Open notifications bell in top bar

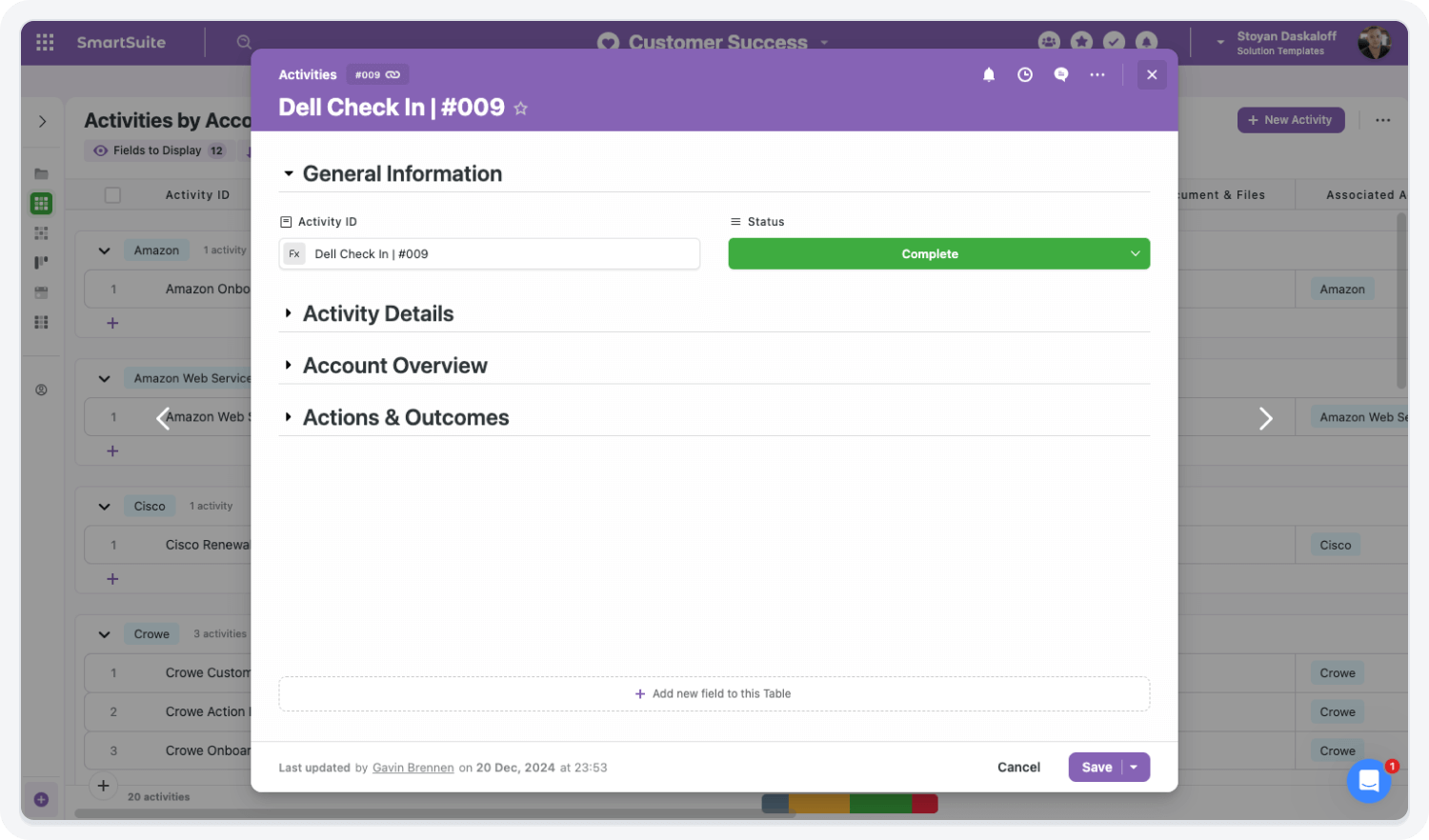pyautogui.click(x=1146, y=42)
